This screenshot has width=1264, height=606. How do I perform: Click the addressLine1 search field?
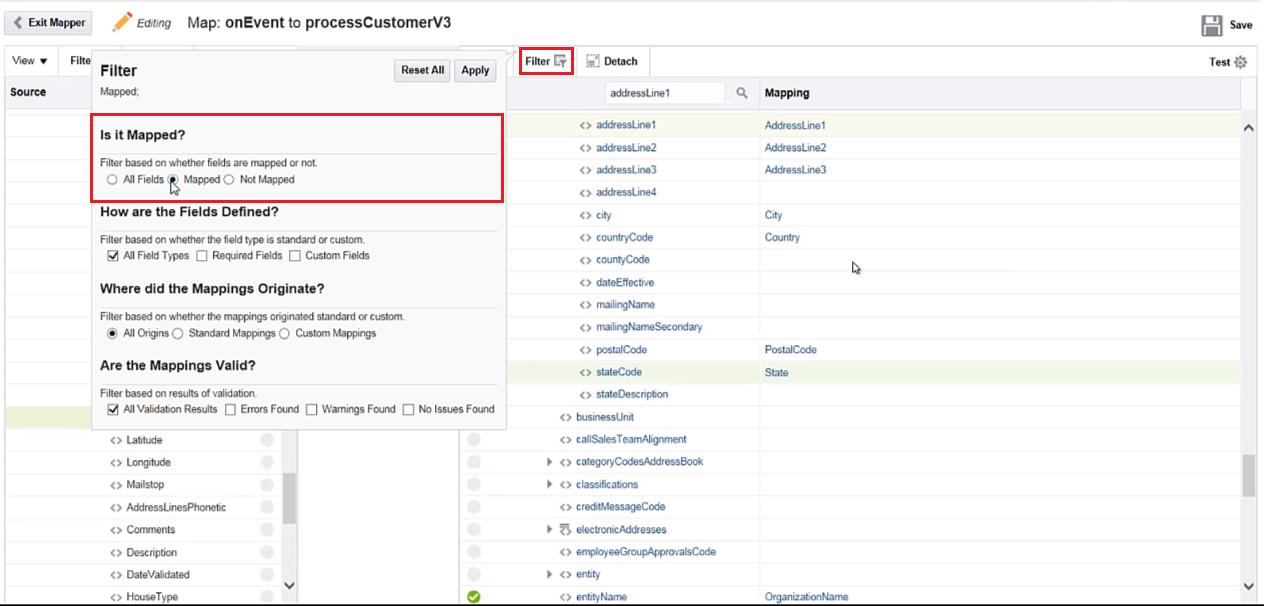pyautogui.click(x=665, y=93)
